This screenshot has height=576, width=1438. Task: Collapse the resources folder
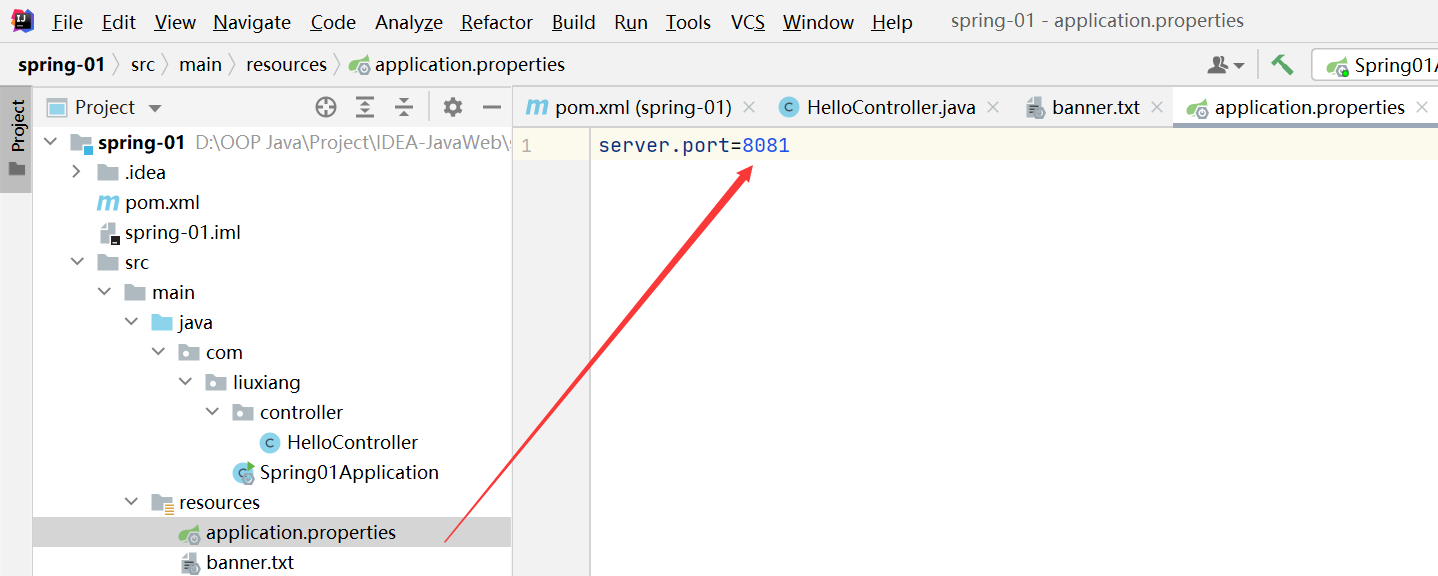131,502
